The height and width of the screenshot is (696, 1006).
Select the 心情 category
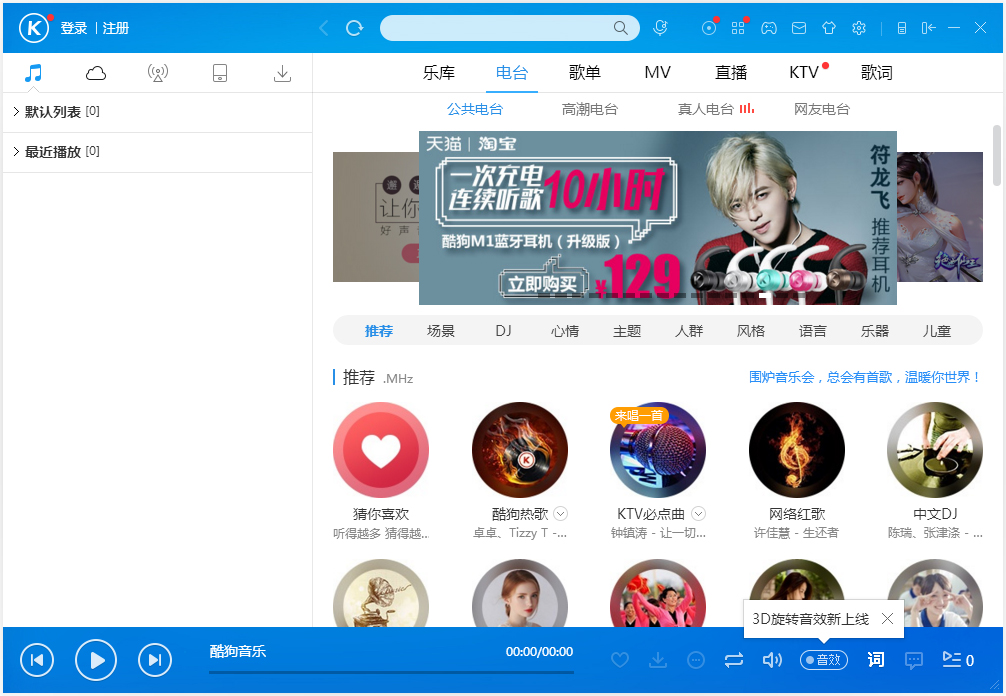(565, 331)
